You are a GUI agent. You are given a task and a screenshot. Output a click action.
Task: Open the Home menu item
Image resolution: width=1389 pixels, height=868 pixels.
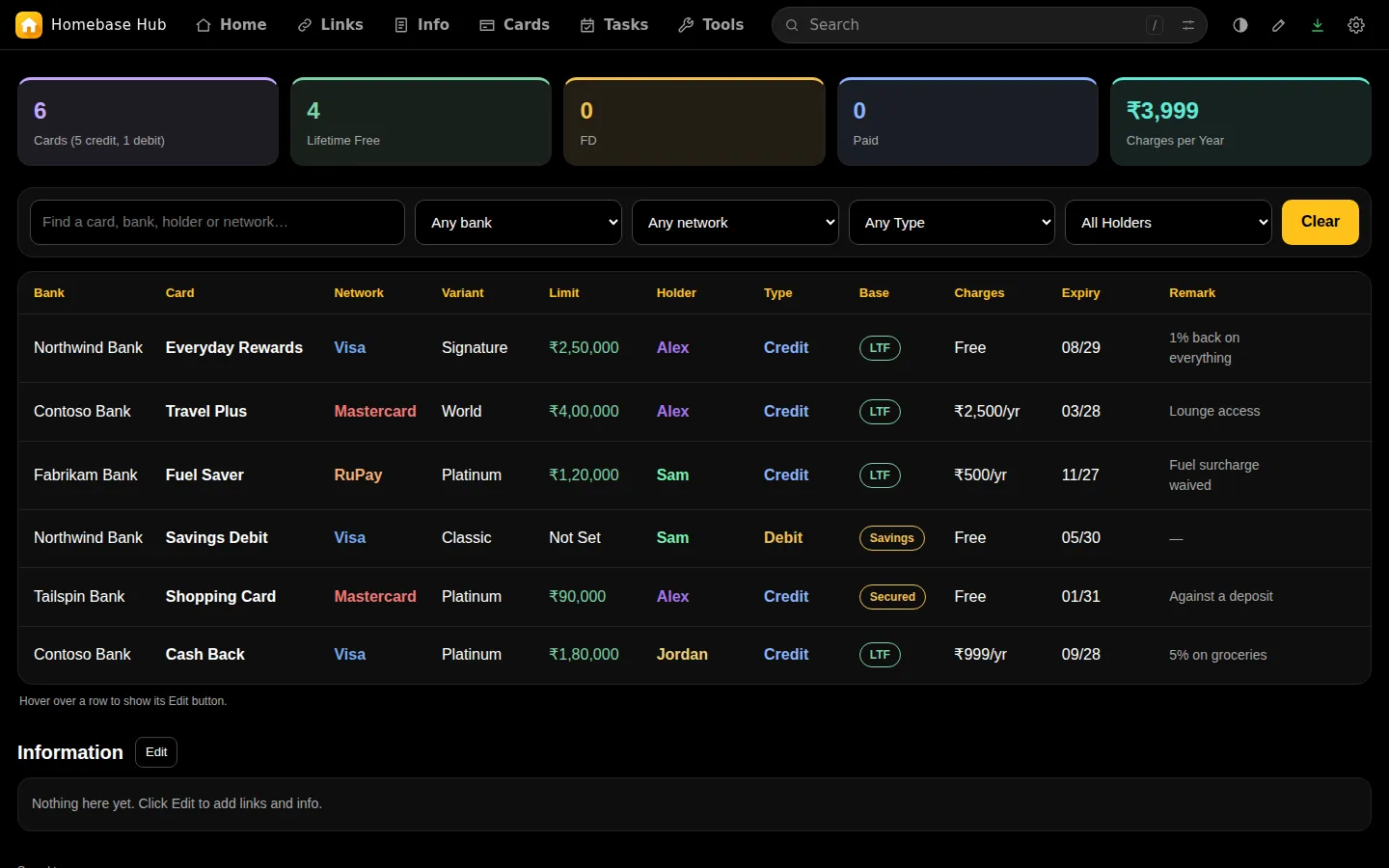point(231,25)
